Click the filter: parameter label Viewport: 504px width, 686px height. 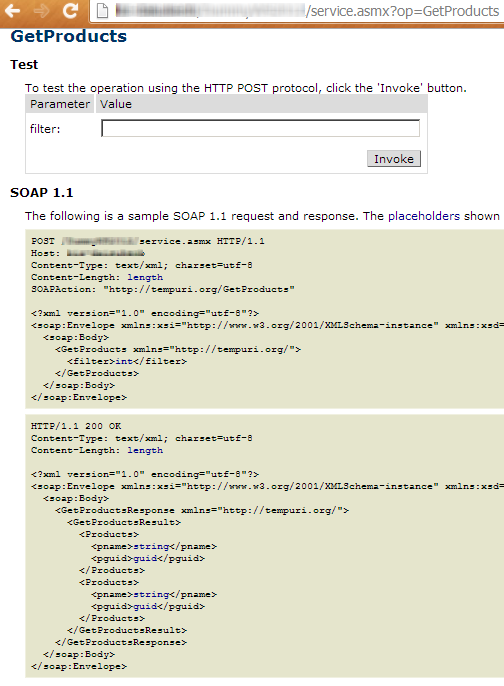(45, 129)
